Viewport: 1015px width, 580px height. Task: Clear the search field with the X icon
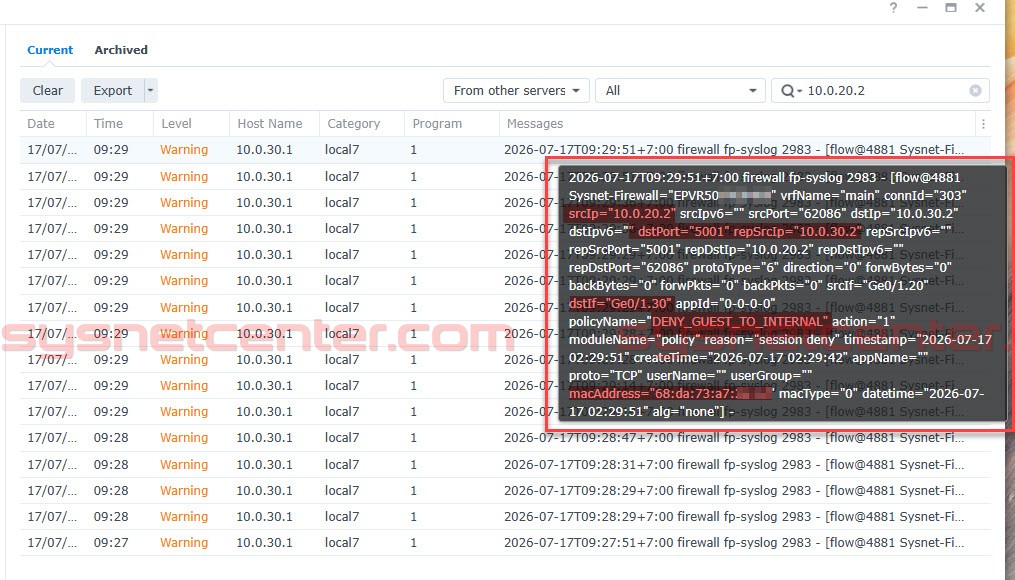pos(975,91)
